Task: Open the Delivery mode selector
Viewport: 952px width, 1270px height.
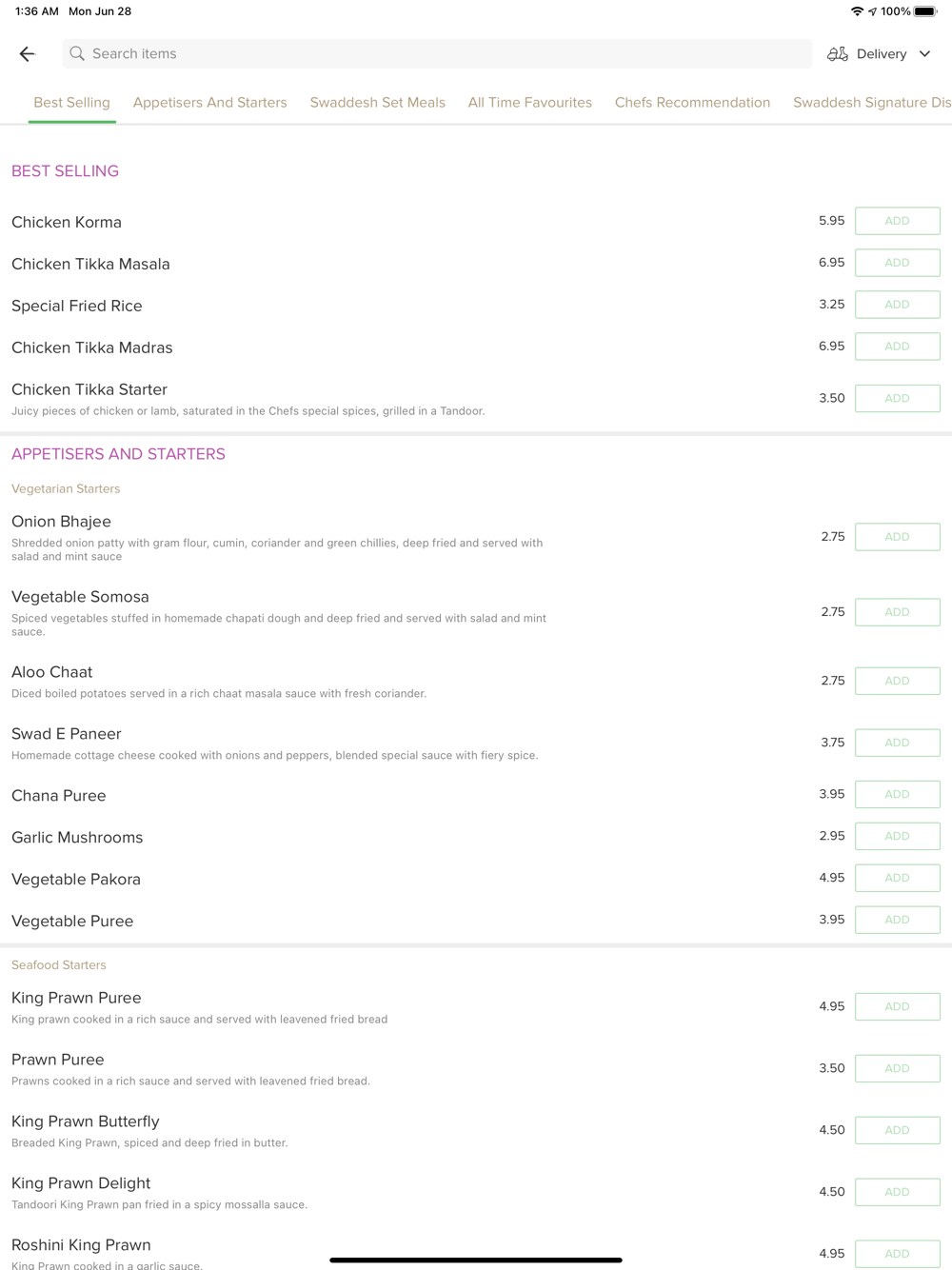Action: (x=880, y=54)
